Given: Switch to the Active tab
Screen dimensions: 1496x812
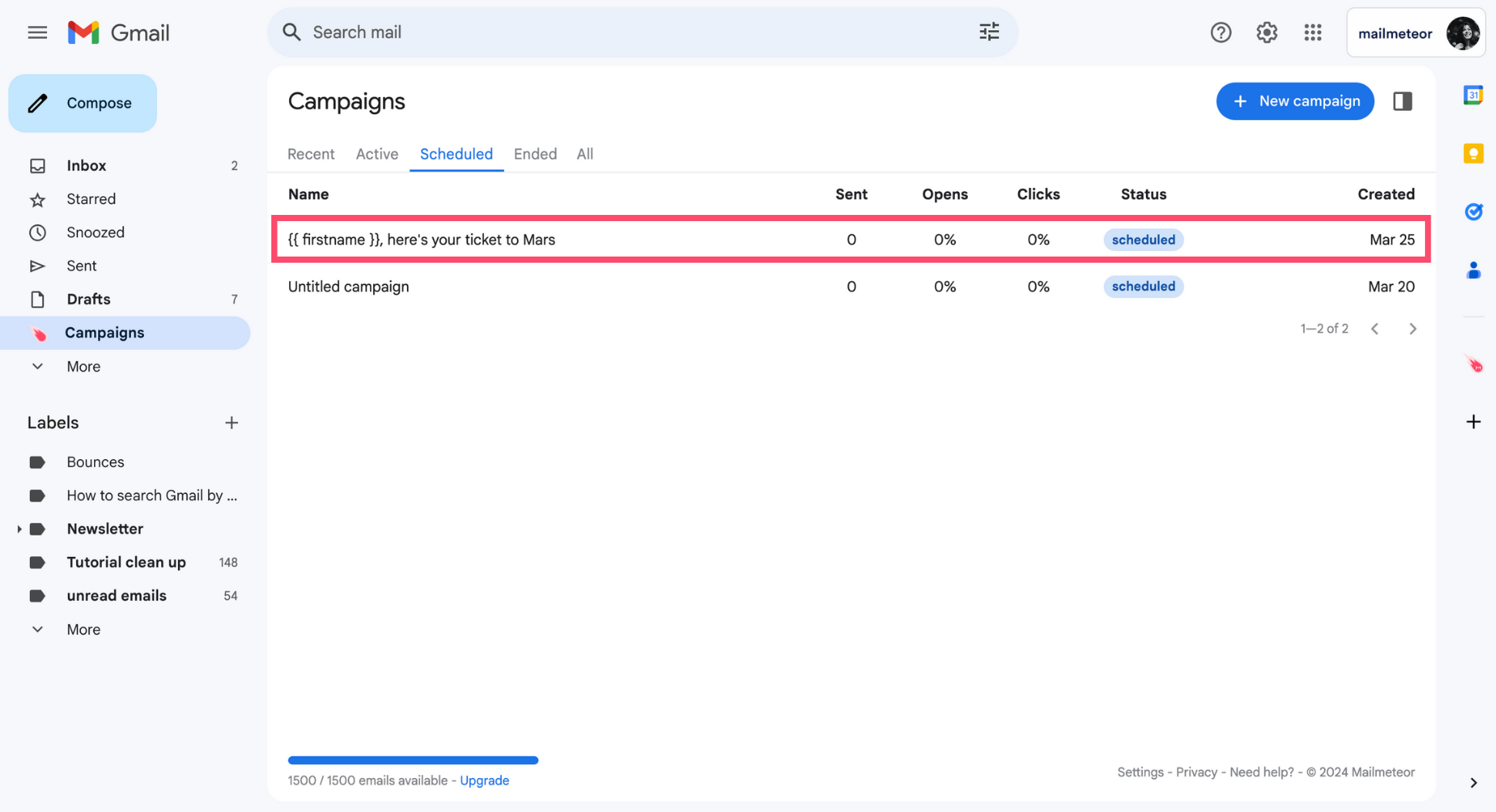Looking at the screenshot, I should [x=377, y=154].
